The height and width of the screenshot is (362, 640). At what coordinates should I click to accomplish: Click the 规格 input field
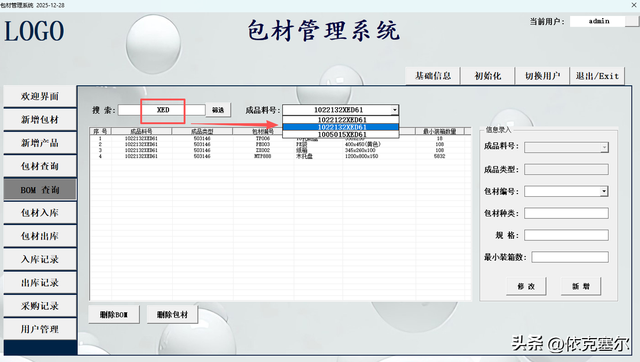566,235
